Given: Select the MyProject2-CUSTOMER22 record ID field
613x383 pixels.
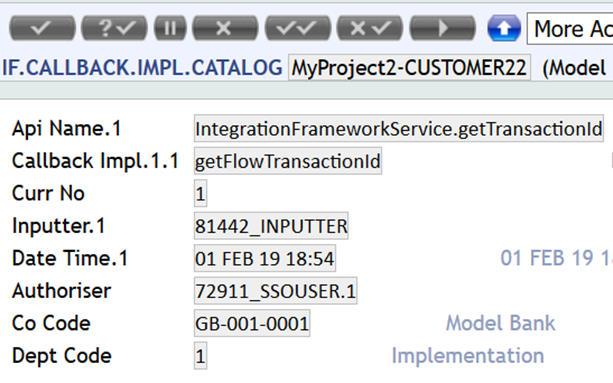Looking at the screenshot, I should tap(409, 68).
